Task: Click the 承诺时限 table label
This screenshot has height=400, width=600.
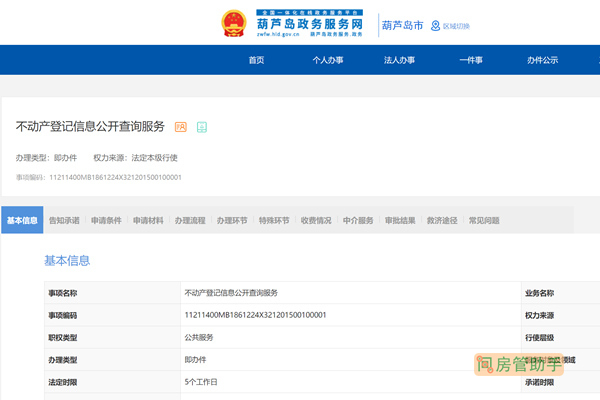Action: click(x=540, y=382)
